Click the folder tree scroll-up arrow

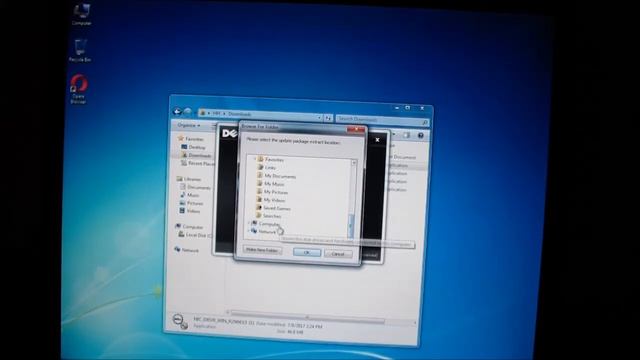tap(354, 163)
